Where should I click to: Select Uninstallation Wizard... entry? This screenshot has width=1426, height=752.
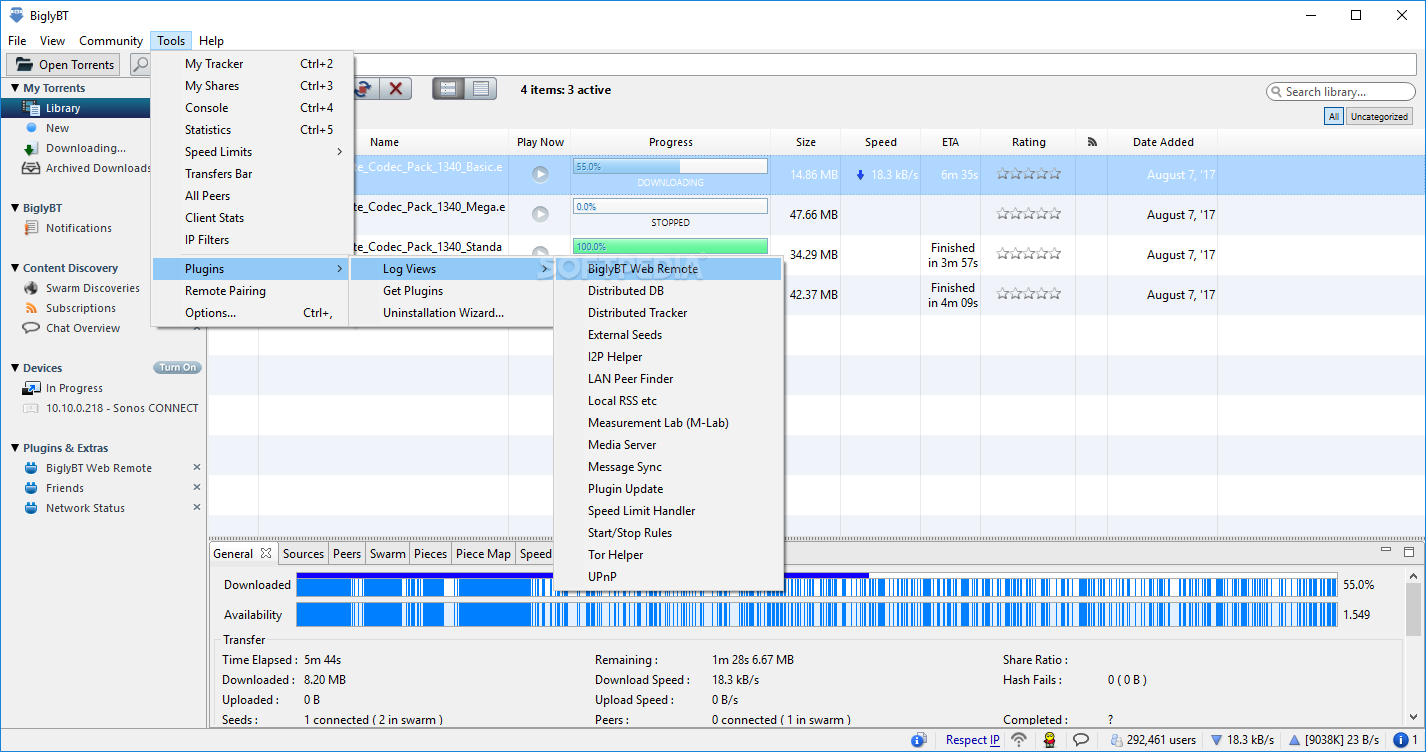pyautogui.click(x=452, y=313)
